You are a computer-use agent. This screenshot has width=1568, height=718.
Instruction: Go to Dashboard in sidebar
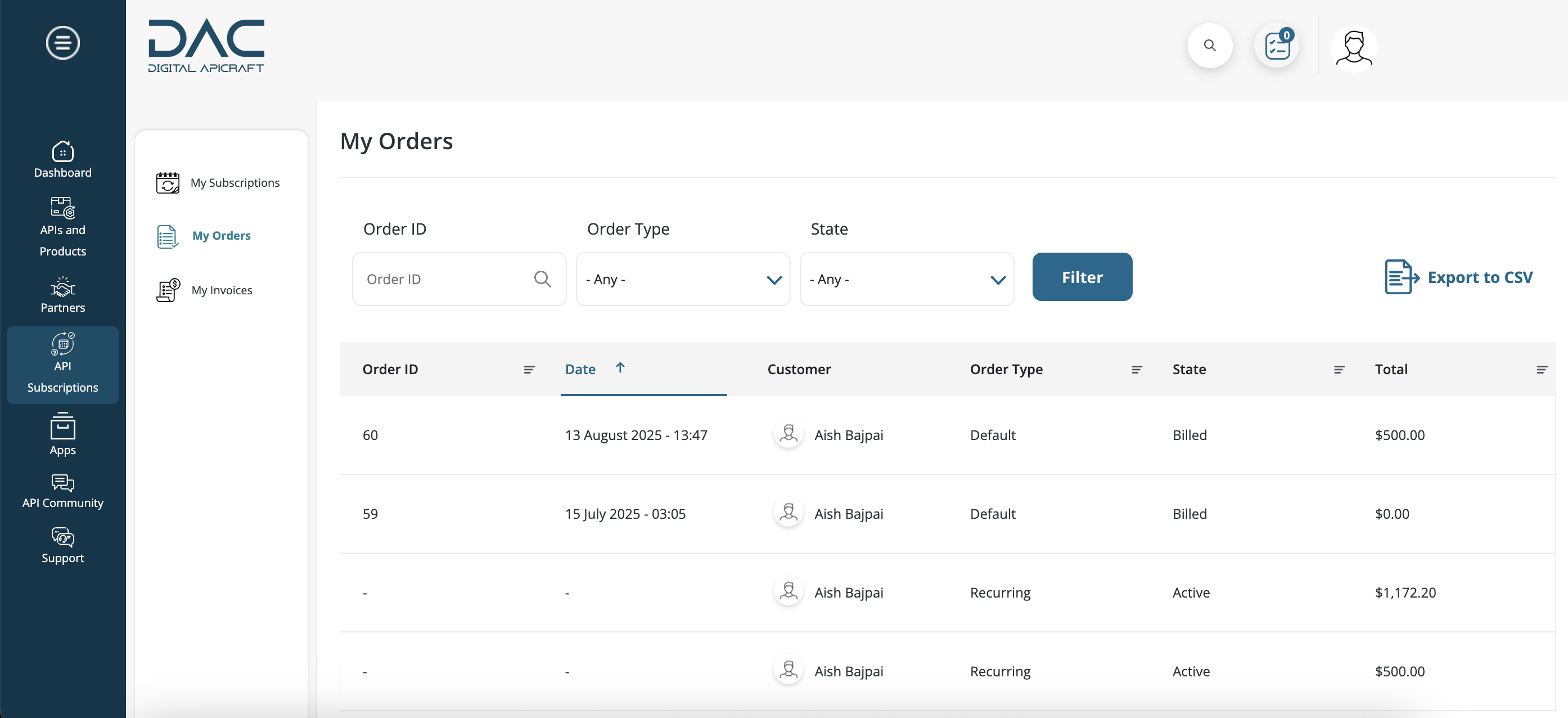click(62, 160)
